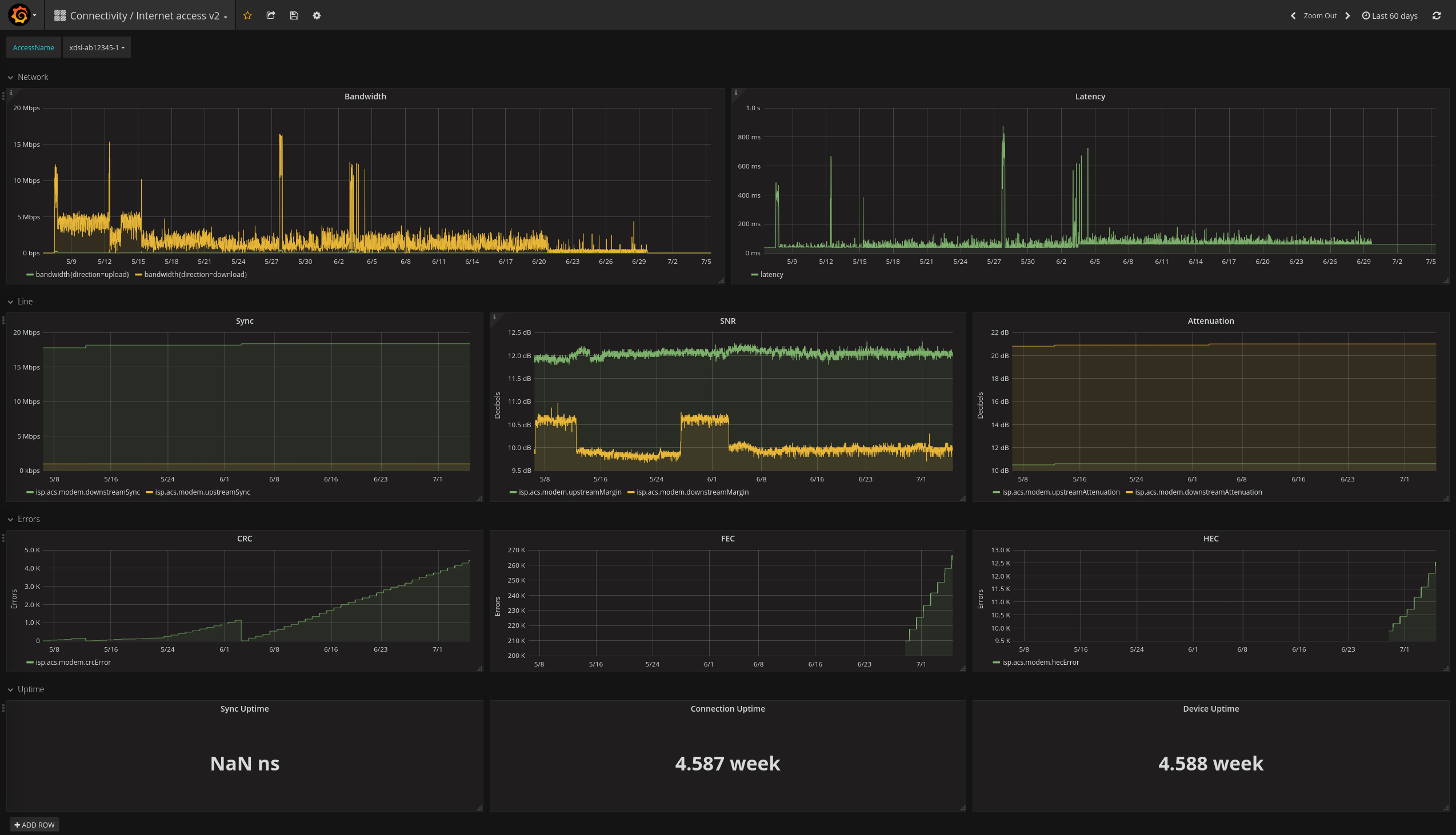Screen dimensions: 1456x835
Task: Click the save dashboard icon
Action: pos(294,15)
